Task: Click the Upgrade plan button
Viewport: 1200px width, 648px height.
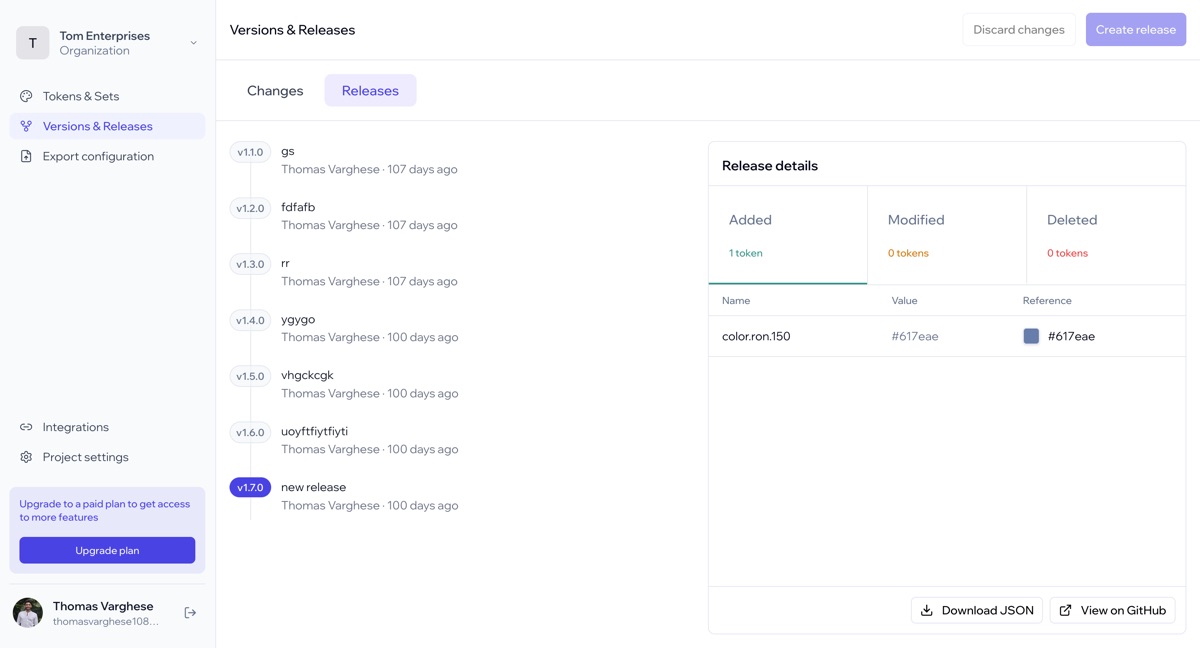Action: 107,550
